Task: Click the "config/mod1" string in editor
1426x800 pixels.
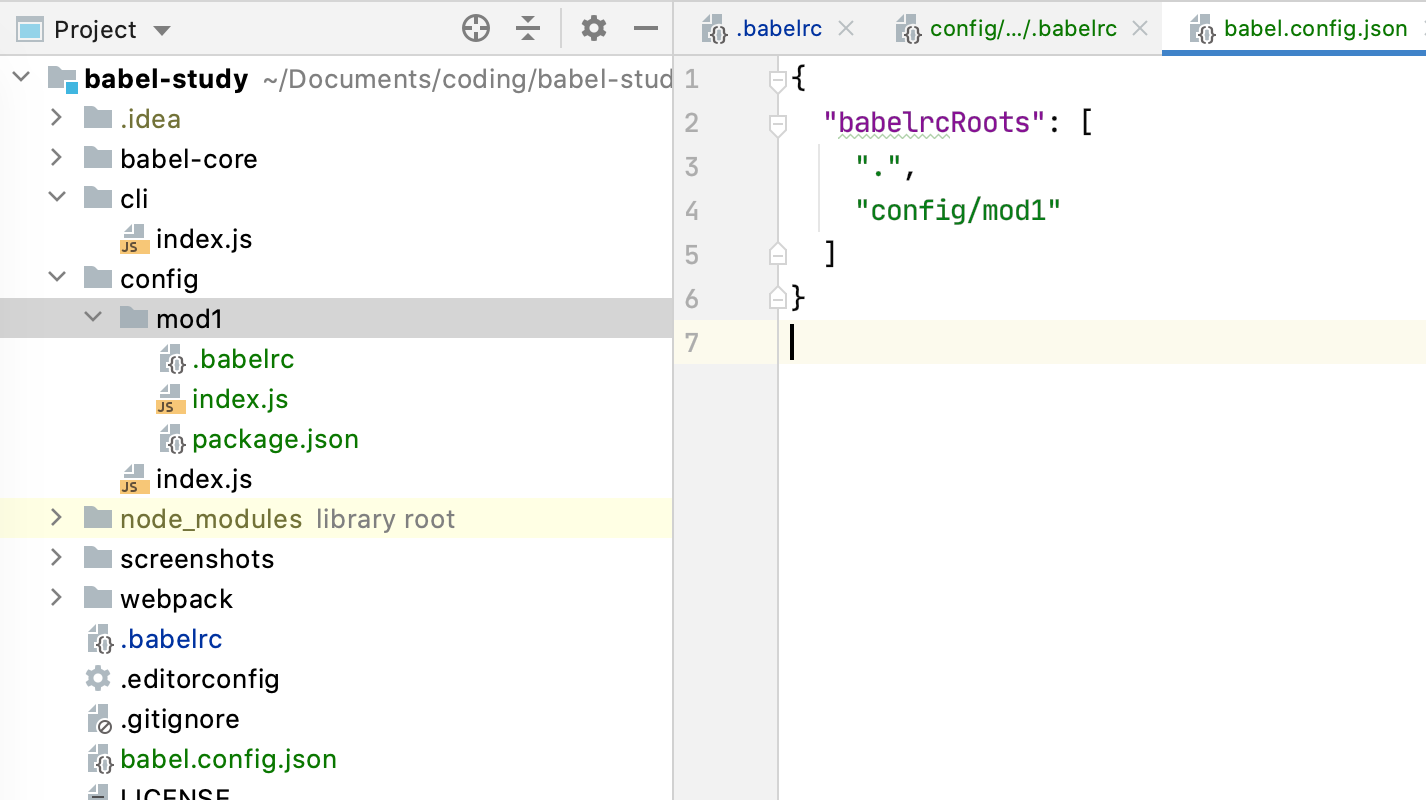Action: [x=958, y=211]
